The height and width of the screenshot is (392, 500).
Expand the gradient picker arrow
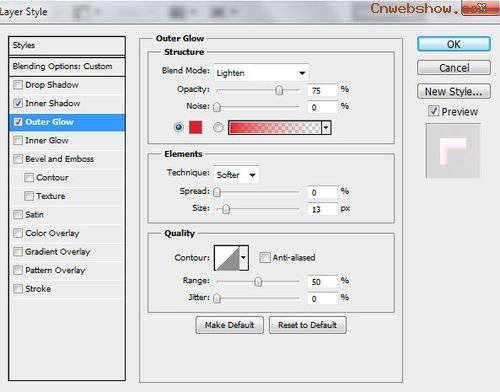[x=326, y=128]
